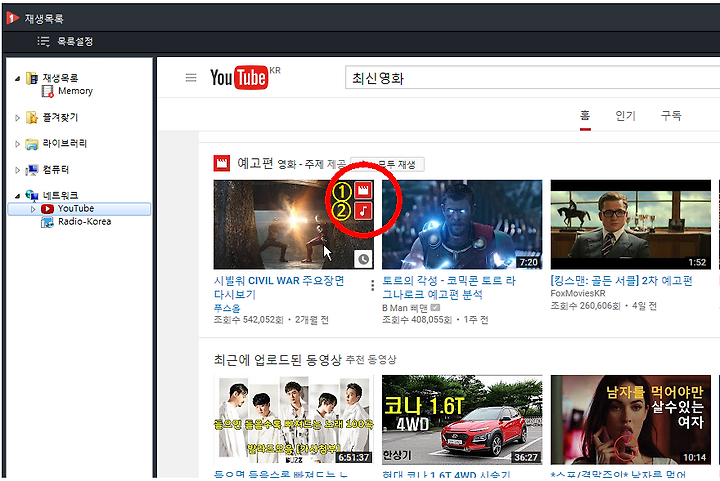Select 컴퓨터 in the tree
The width and height of the screenshot is (720, 481).
[56, 170]
